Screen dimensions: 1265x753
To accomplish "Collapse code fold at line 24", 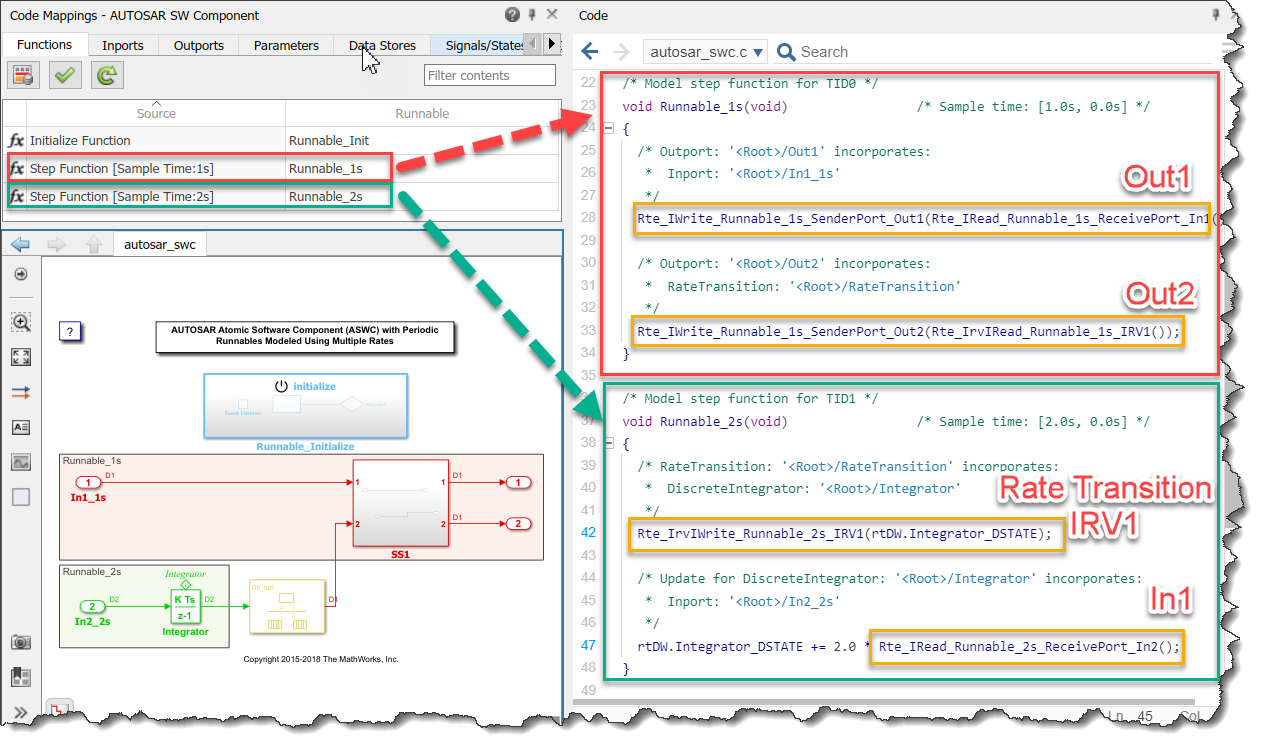I will pyautogui.click(x=608, y=128).
